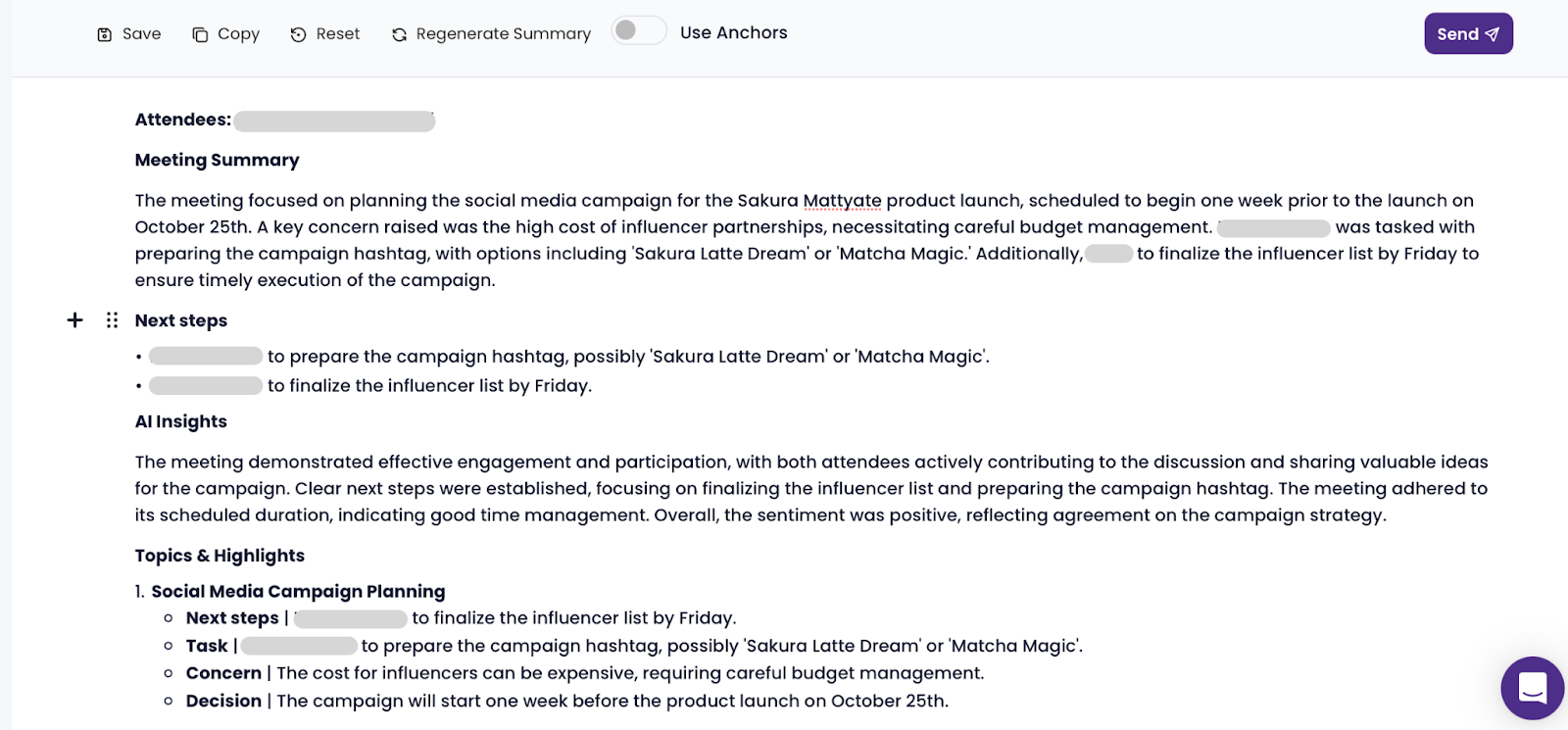Click the Task label in highlights
This screenshot has width=1568, height=730.
pyautogui.click(x=207, y=646)
